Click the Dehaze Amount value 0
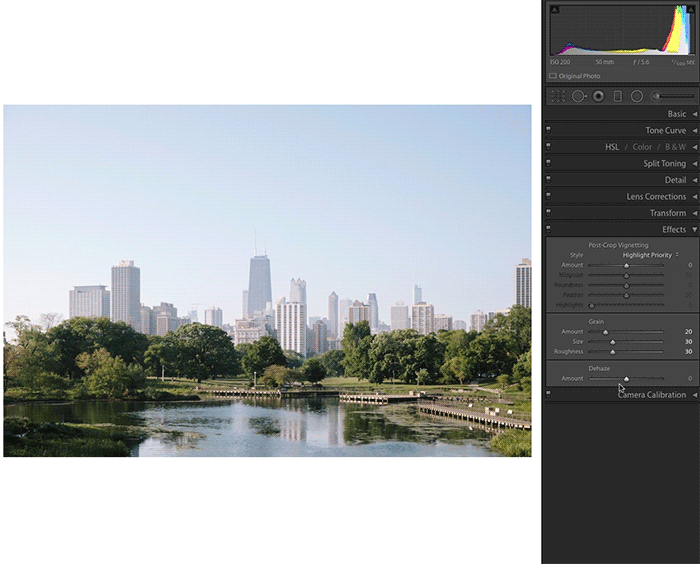The height and width of the screenshot is (564, 700). pyautogui.click(x=690, y=379)
